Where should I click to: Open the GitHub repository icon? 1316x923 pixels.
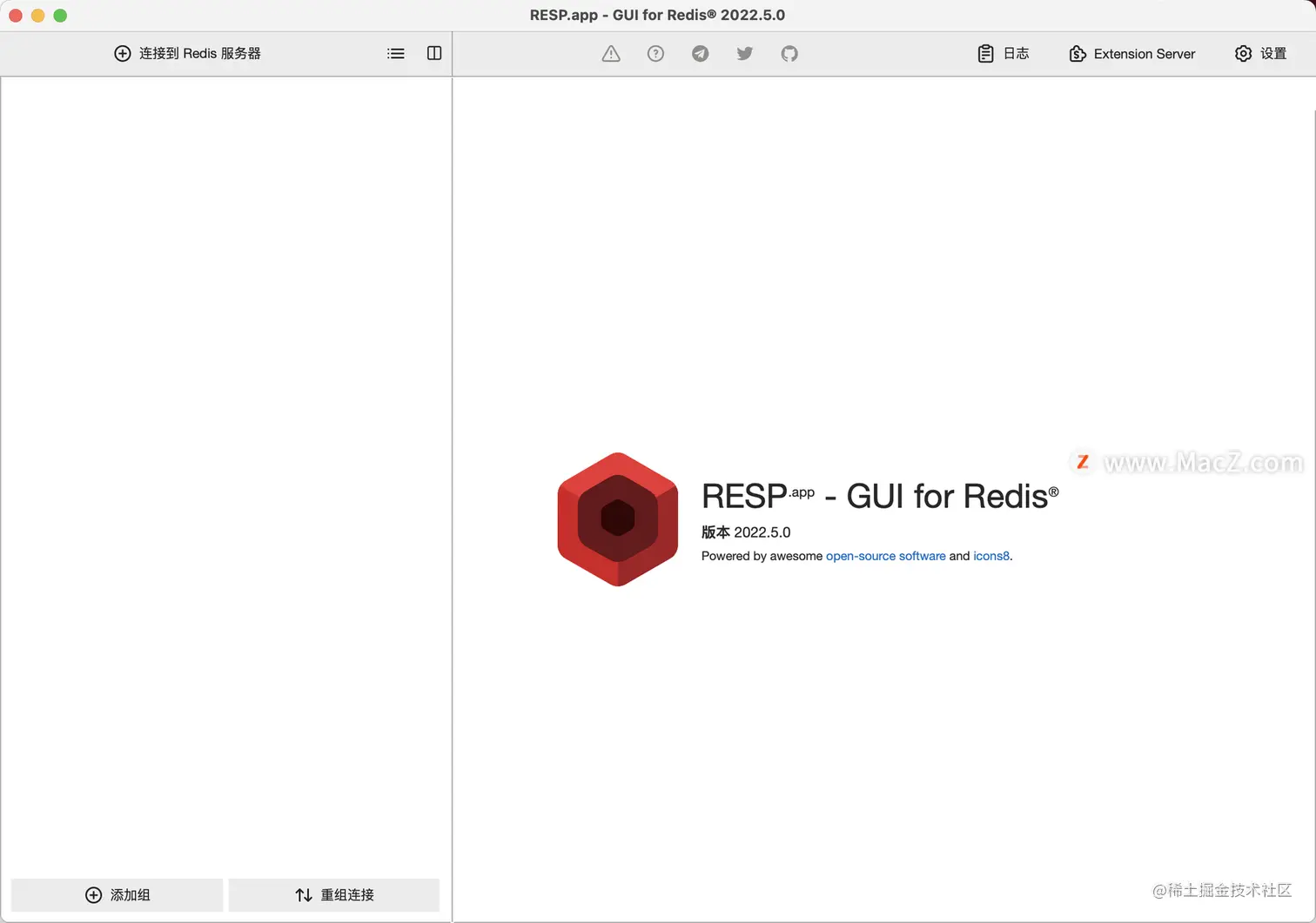[x=789, y=54]
